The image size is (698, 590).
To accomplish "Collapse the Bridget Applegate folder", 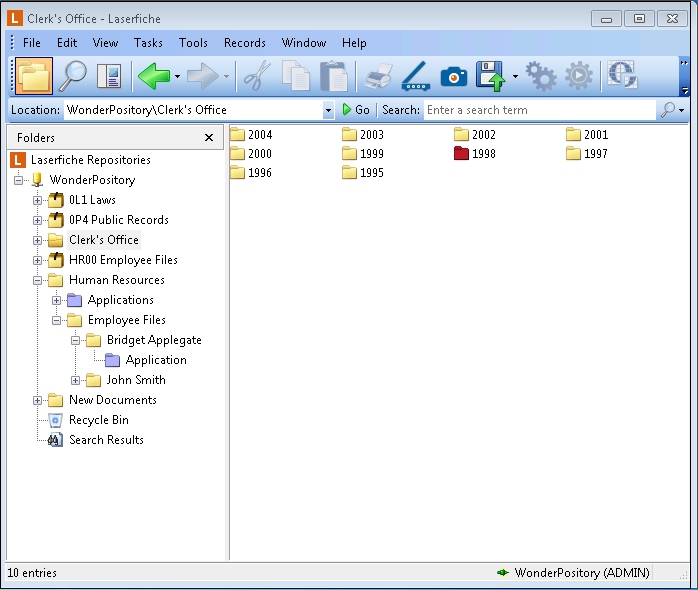I will coord(76,341).
